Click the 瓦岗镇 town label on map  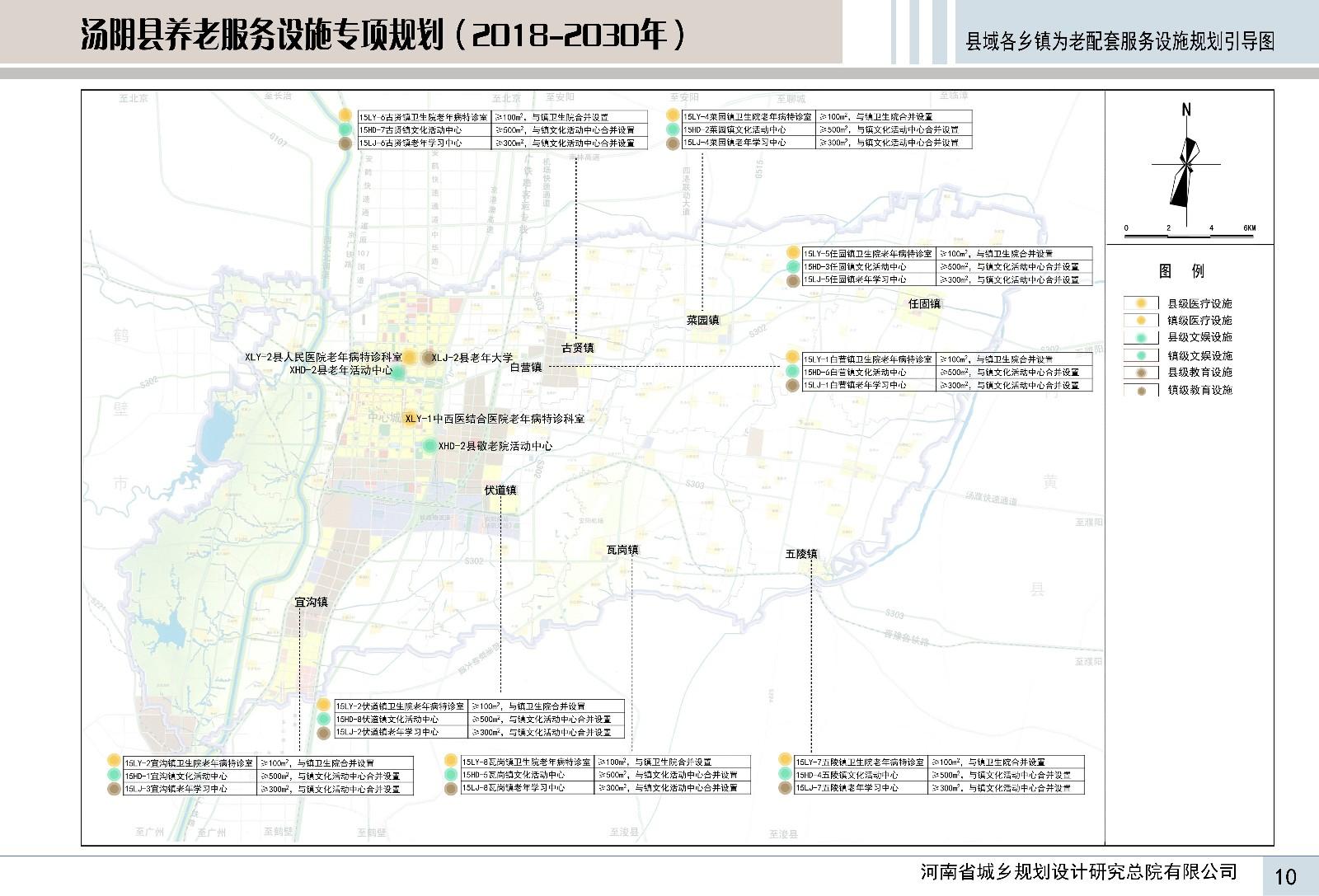tap(622, 550)
